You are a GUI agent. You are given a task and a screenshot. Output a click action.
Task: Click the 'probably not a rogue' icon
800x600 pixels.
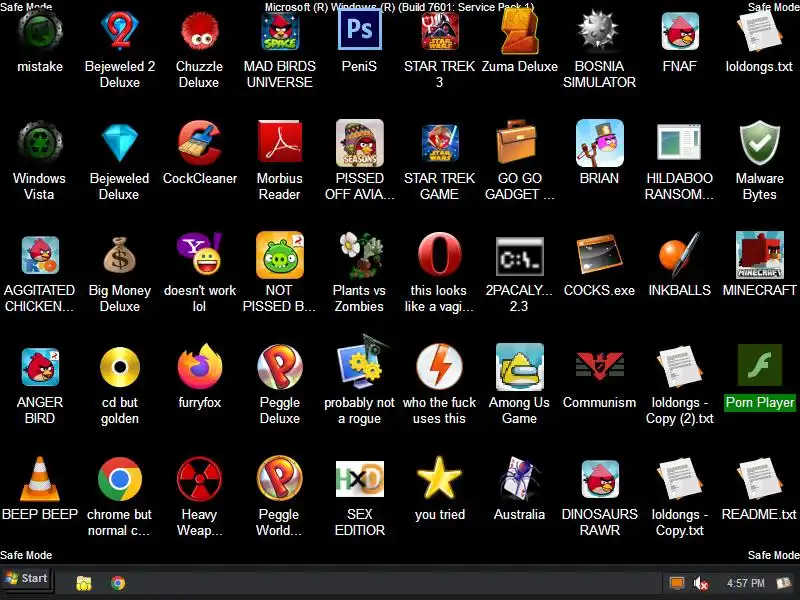[362, 365]
